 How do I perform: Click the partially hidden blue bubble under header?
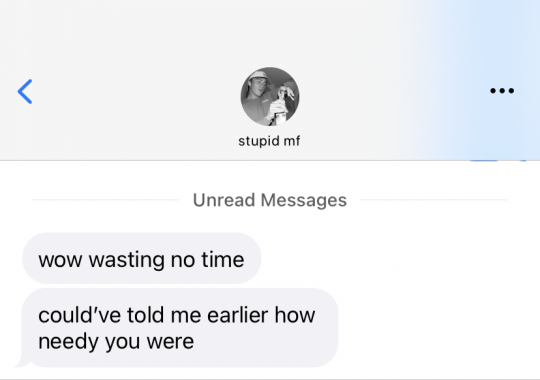click(484, 161)
